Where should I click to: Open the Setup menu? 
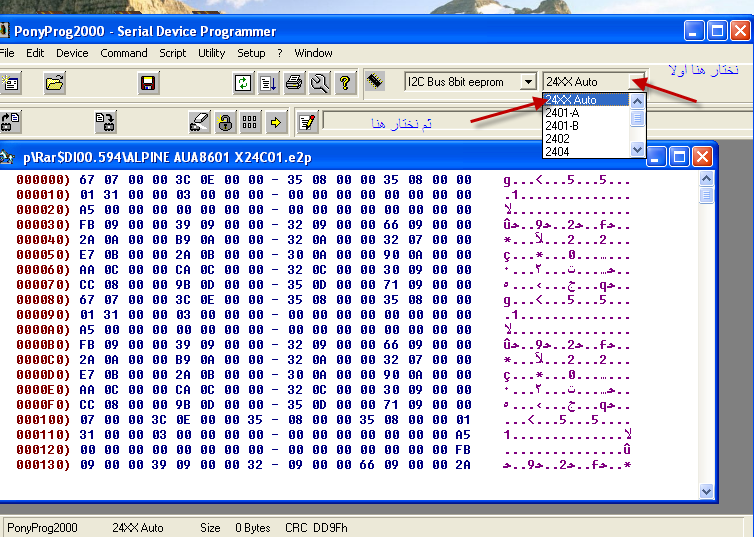[251, 53]
